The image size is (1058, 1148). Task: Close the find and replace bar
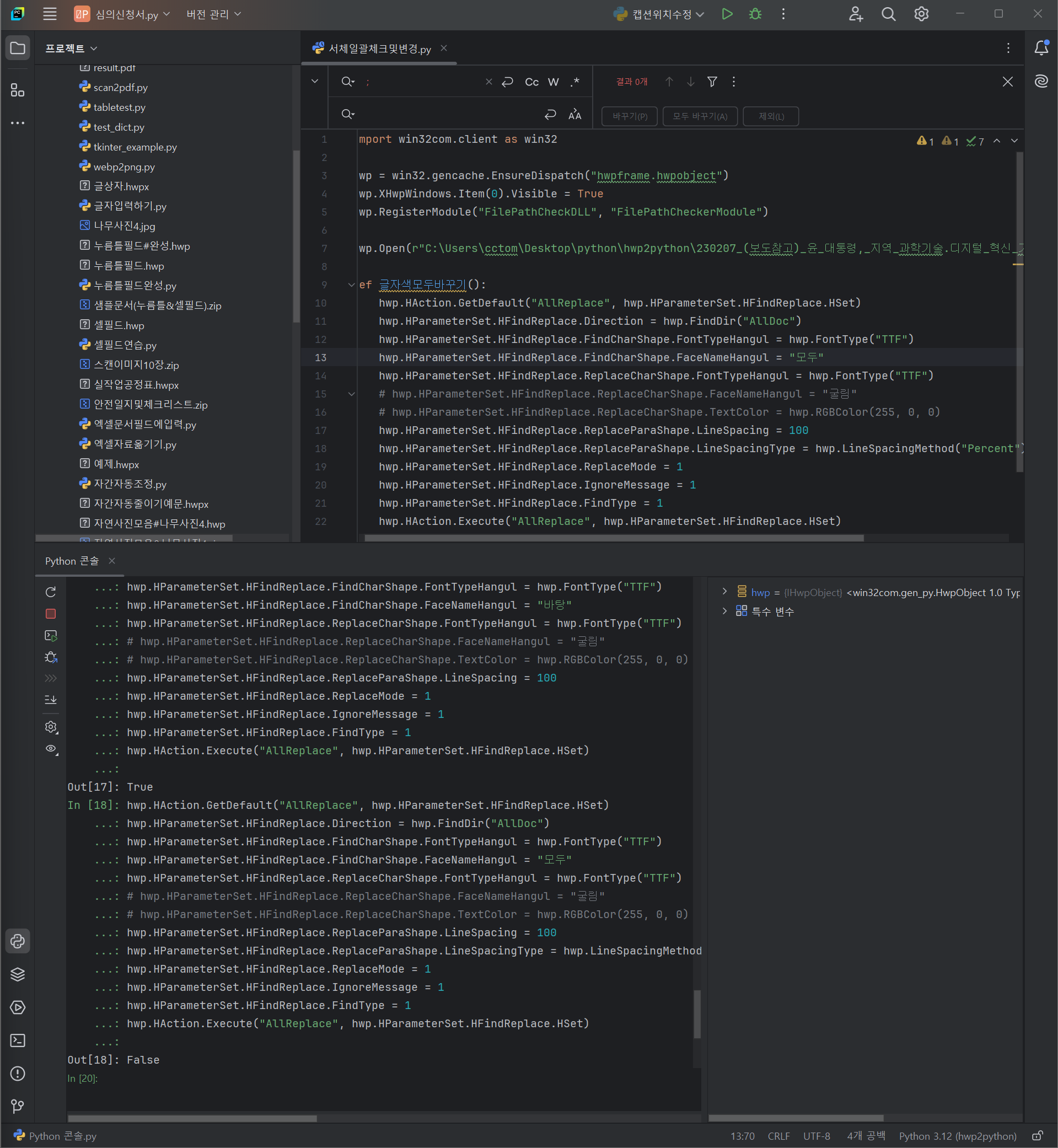1008,82
